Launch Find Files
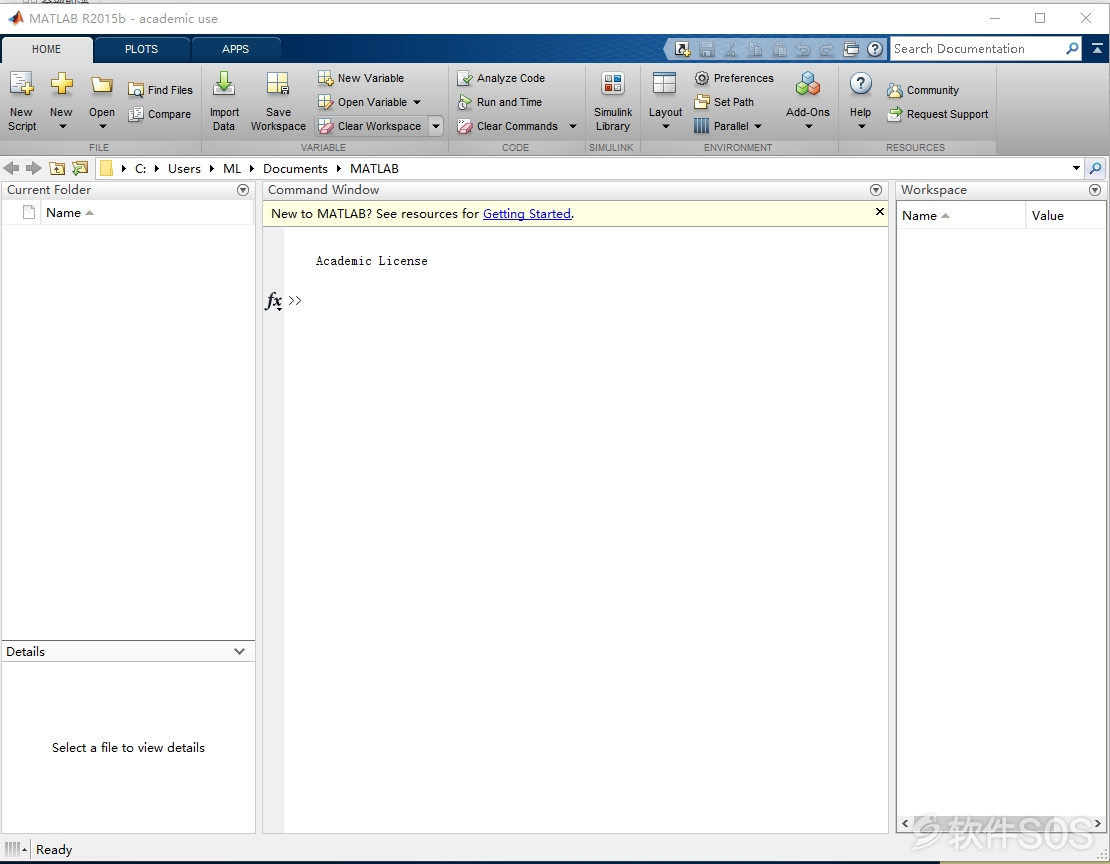This screenshot has height=864, width=1110. (161, 90)
